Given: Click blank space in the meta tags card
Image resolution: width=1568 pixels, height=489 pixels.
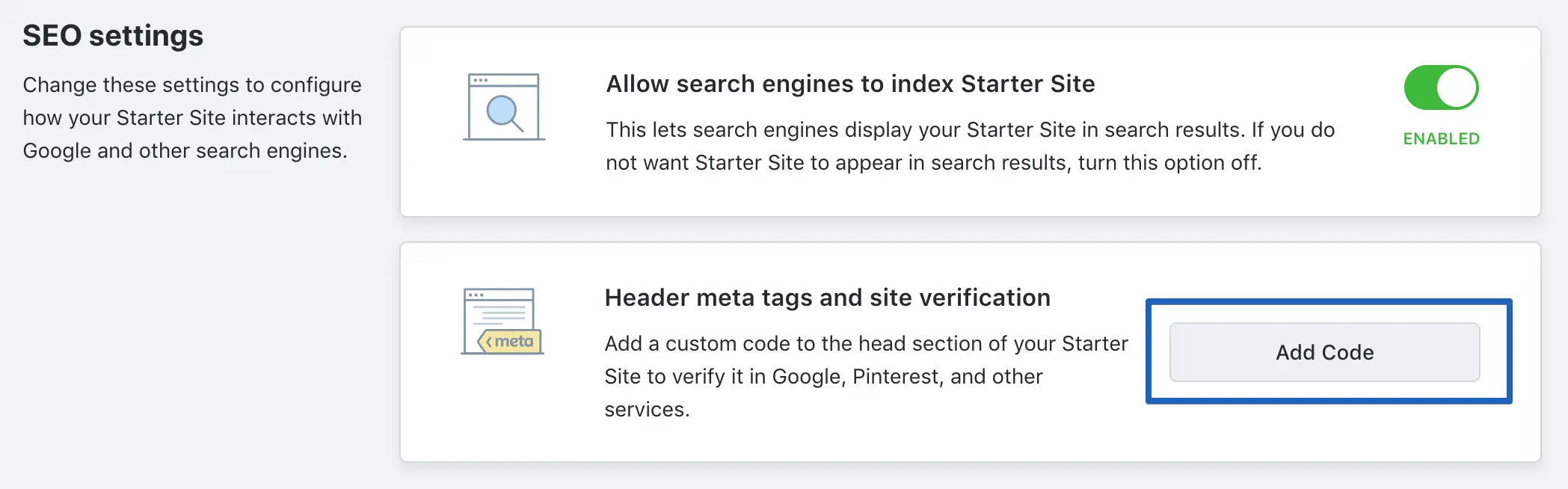Looking at the screenshot, I should pos(972,441).
